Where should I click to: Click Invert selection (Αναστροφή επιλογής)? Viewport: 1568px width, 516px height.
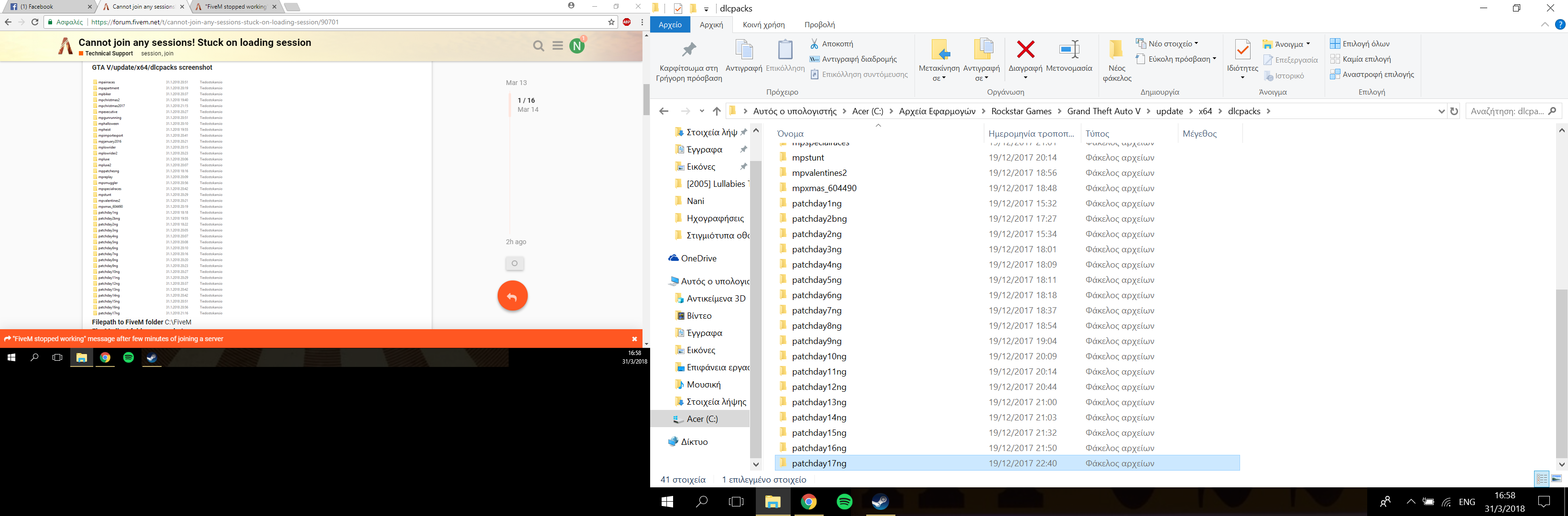1372,74
